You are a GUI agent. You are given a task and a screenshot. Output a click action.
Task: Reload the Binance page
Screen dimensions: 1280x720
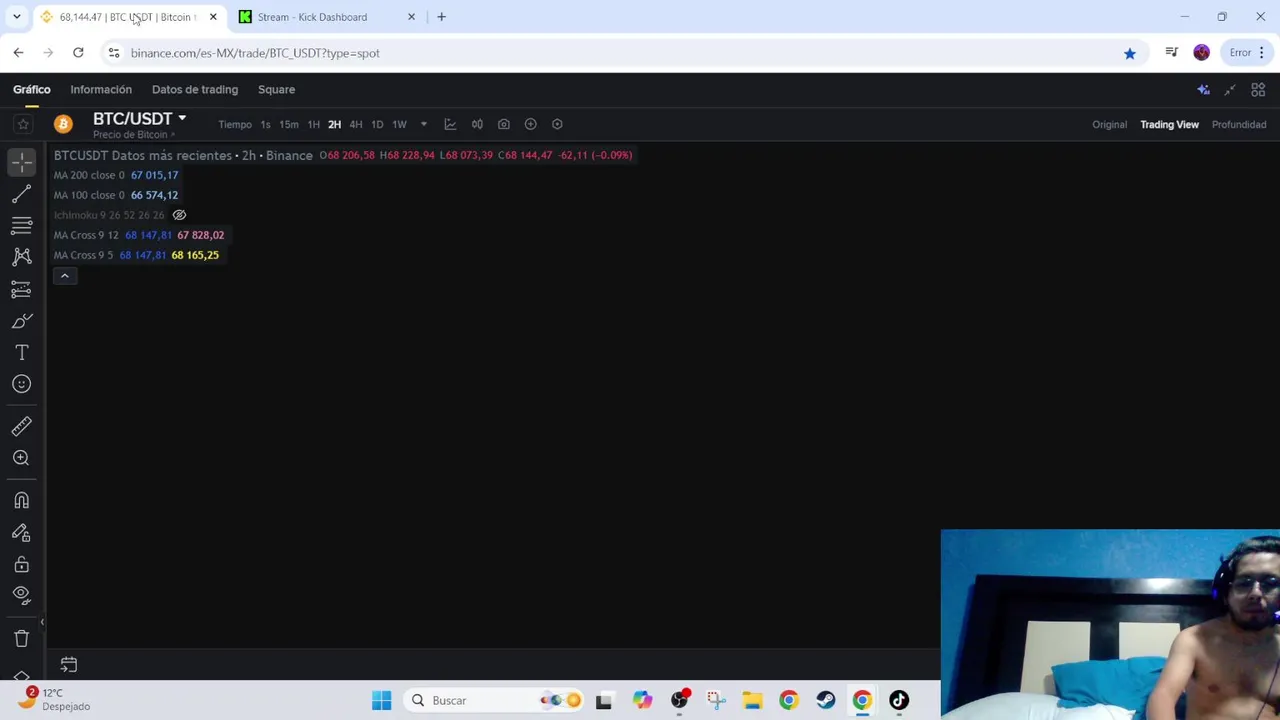click(78, 53)
